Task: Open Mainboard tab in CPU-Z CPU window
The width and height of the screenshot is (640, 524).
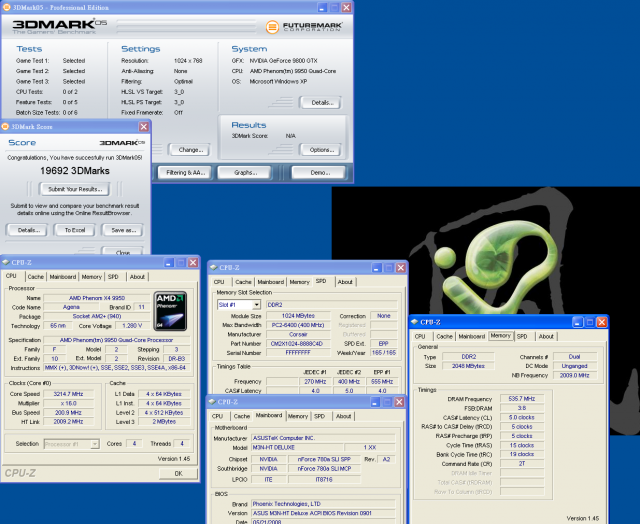Action: pos(62,277)
